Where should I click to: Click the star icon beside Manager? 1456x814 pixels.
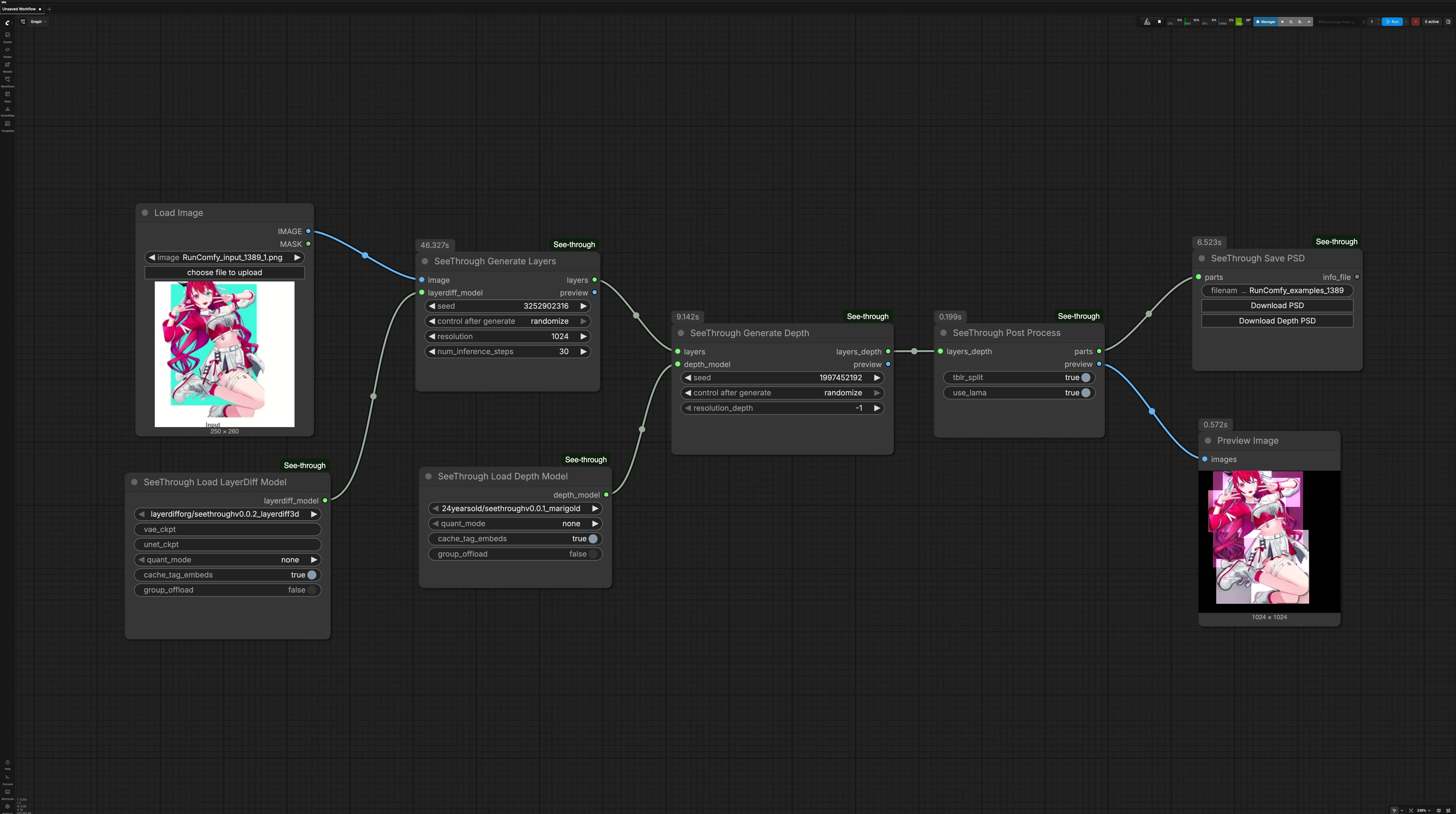click(x=1282, y=21)
